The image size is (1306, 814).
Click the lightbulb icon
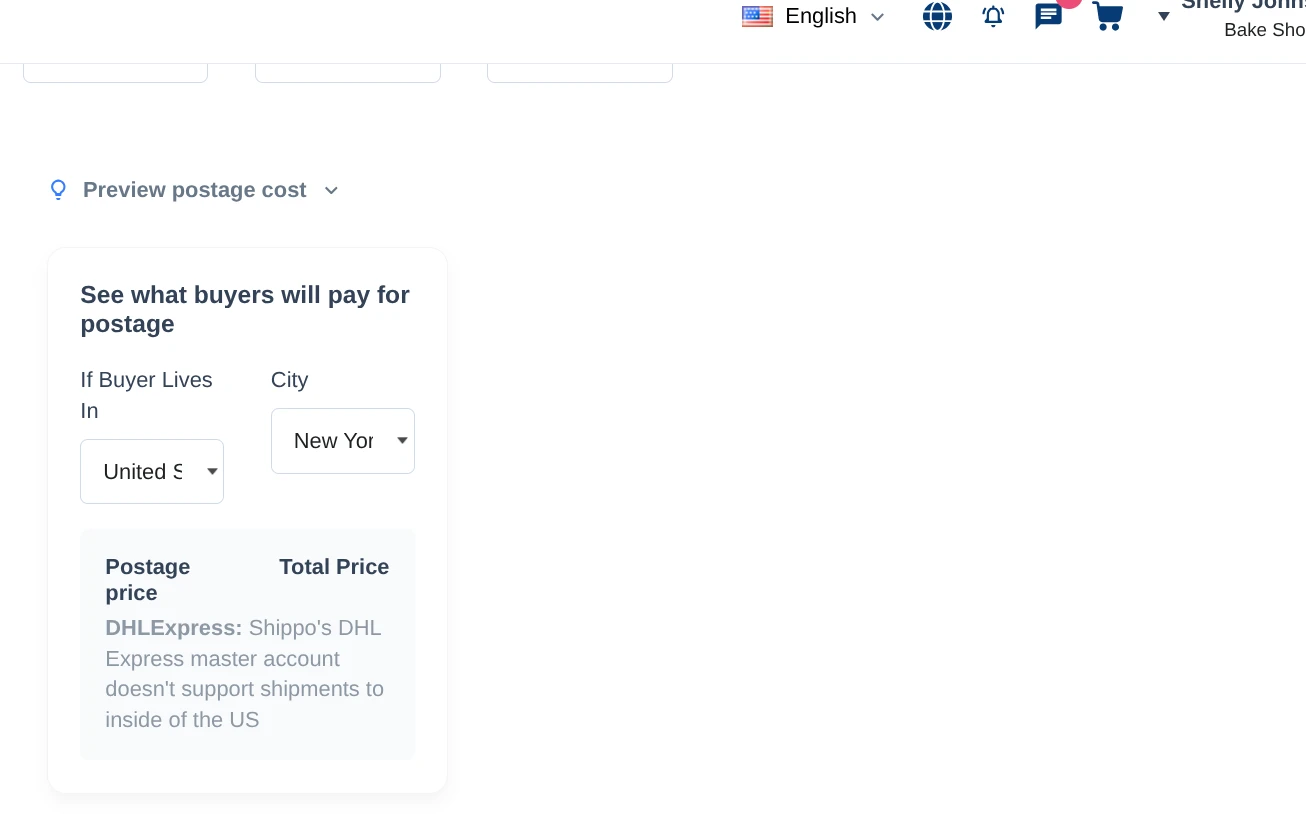[x=59, y=190]
